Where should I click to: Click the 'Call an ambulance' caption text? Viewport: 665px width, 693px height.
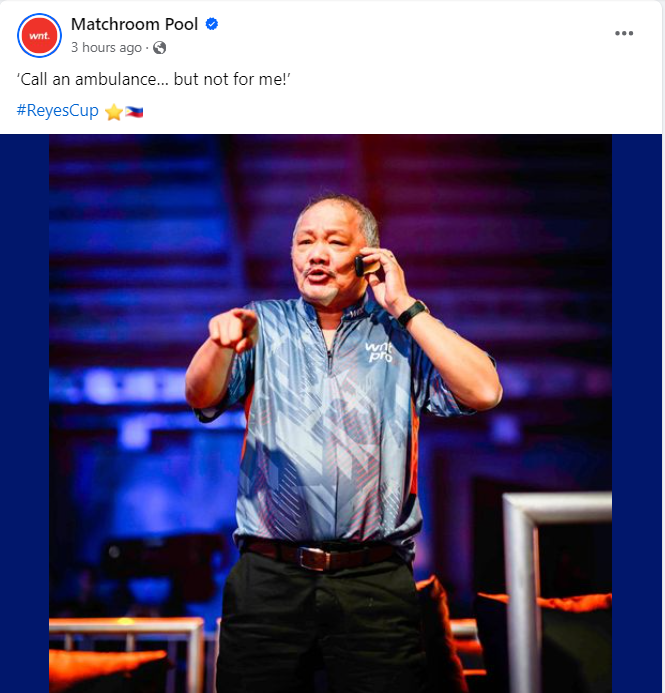pos(153,80)
